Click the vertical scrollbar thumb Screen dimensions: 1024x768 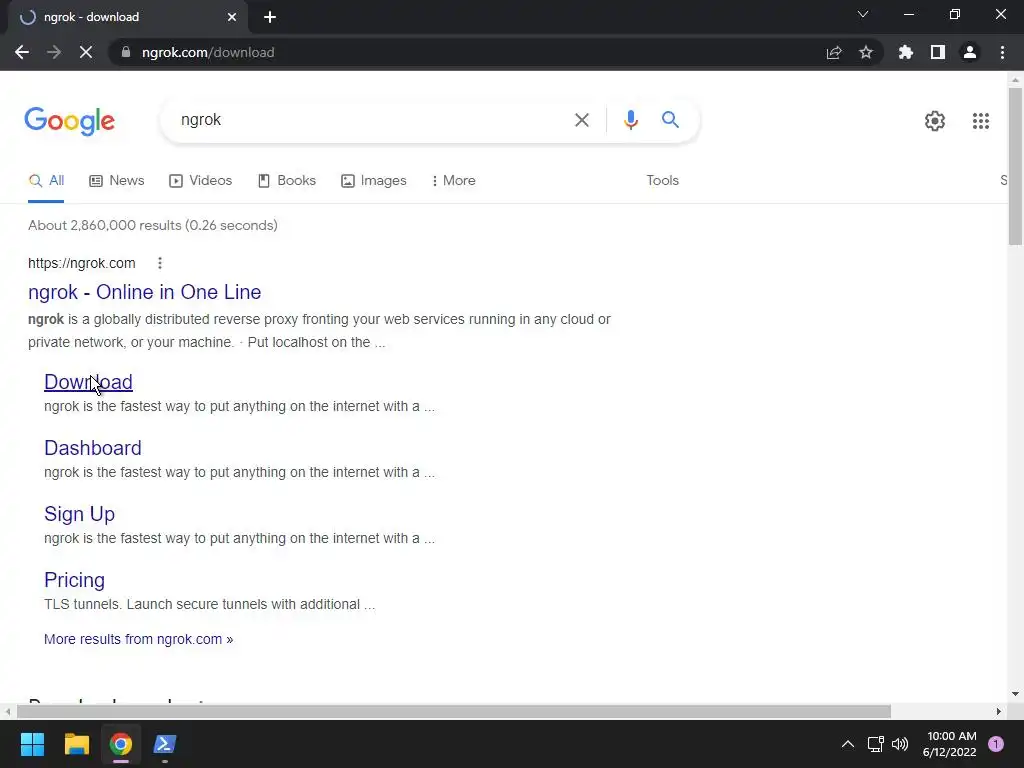coord(1015,166)
